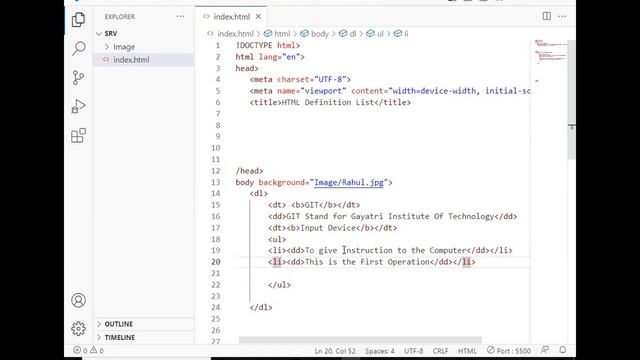Change end of line sequence CRLF

point(440,351)
